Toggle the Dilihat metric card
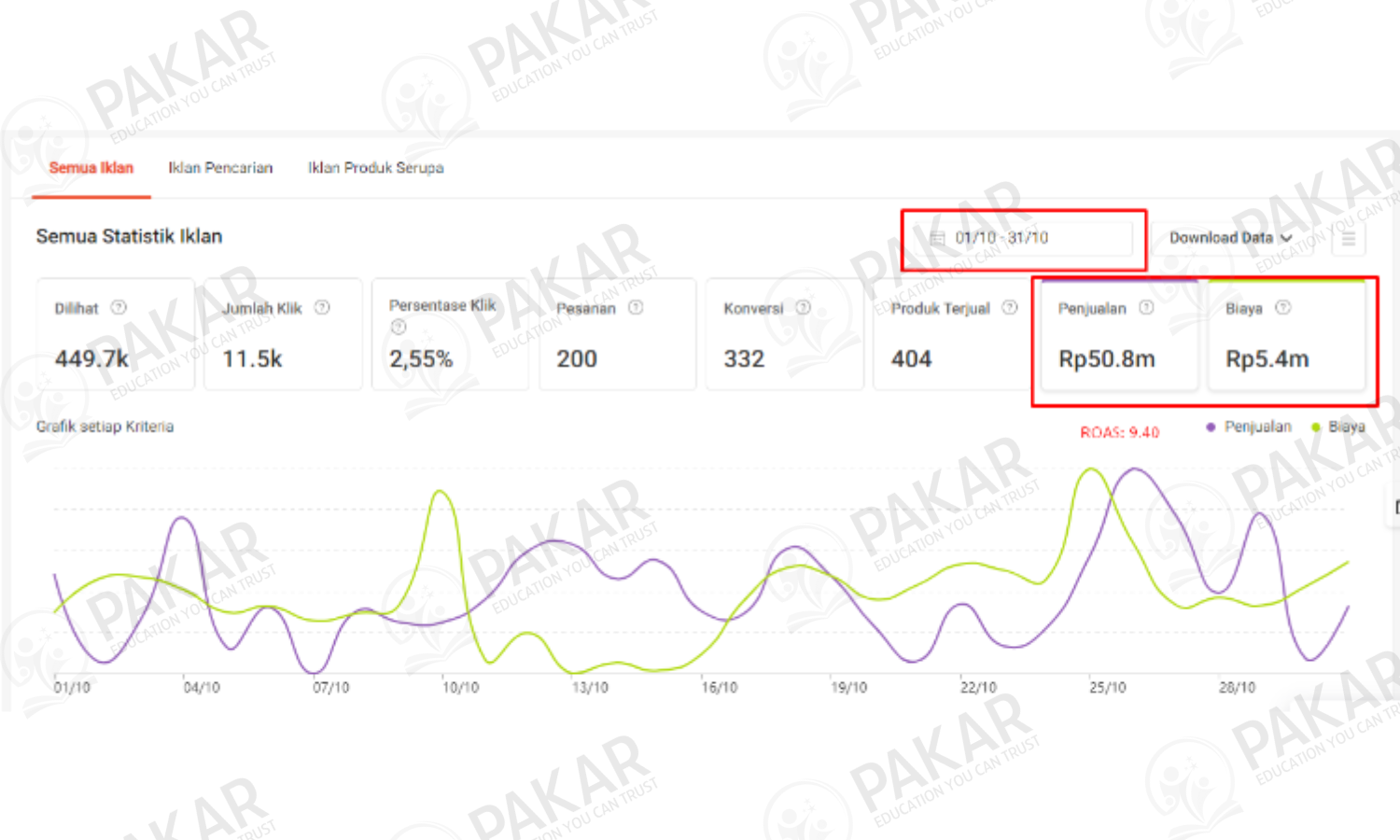 coord(116,336)
